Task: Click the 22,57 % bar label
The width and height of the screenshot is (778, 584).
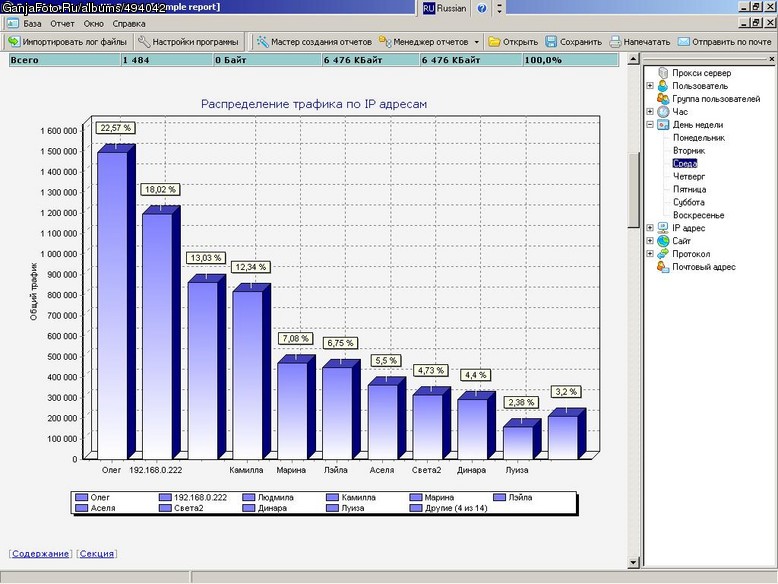Action: [116, 128]
